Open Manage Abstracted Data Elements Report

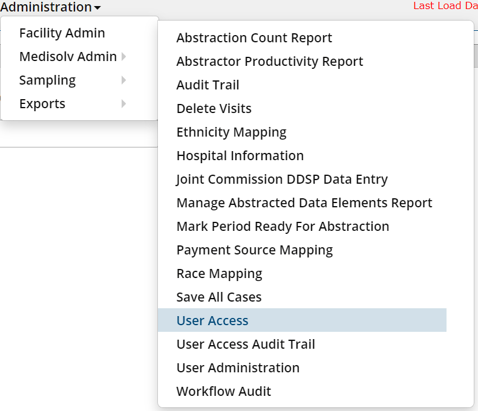(x=304, y=203)
